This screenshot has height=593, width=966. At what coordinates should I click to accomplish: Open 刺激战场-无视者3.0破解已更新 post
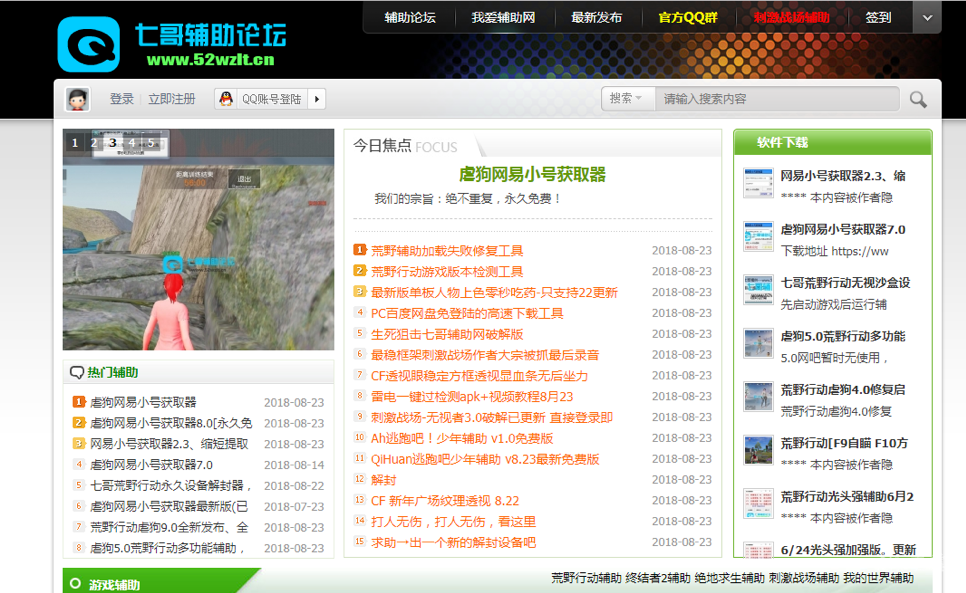pos(492,418)
